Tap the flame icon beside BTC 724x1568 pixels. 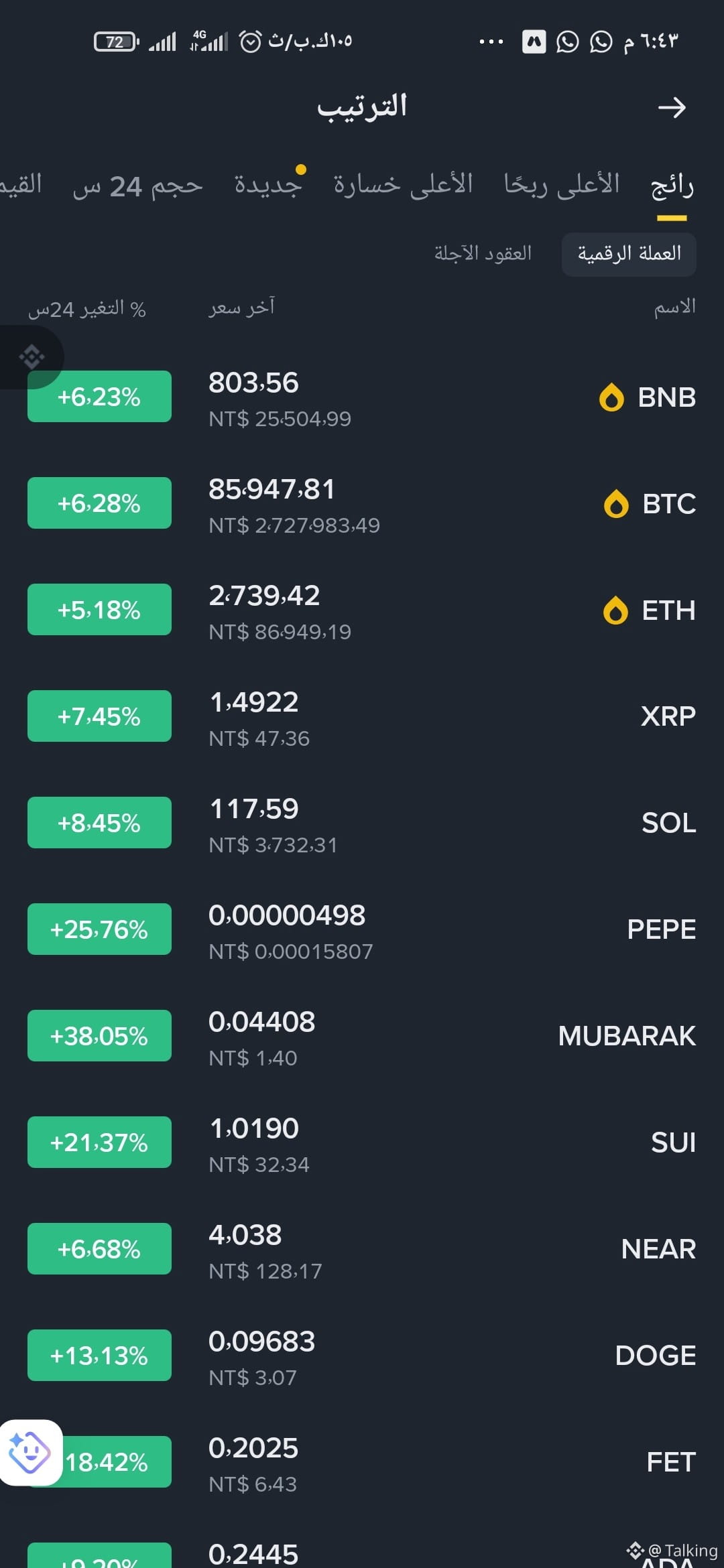(x=616, y=504)
